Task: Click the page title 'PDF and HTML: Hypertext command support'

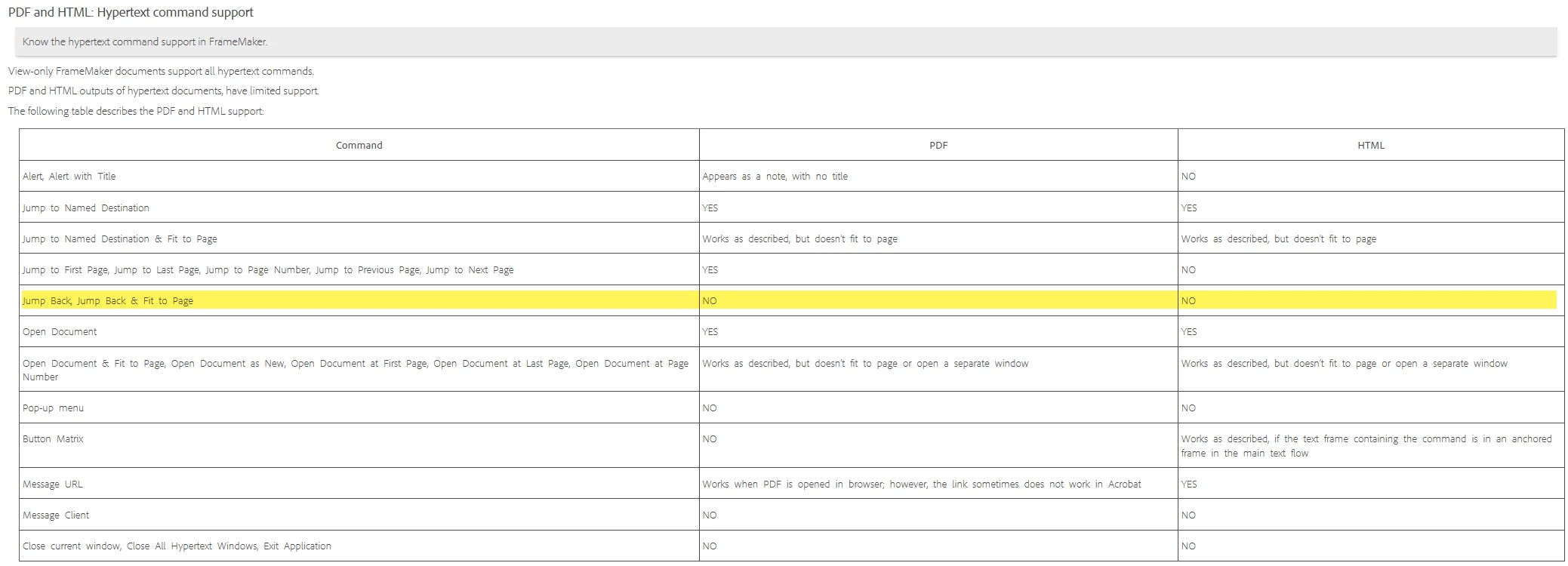Action: tap(131, 12)
